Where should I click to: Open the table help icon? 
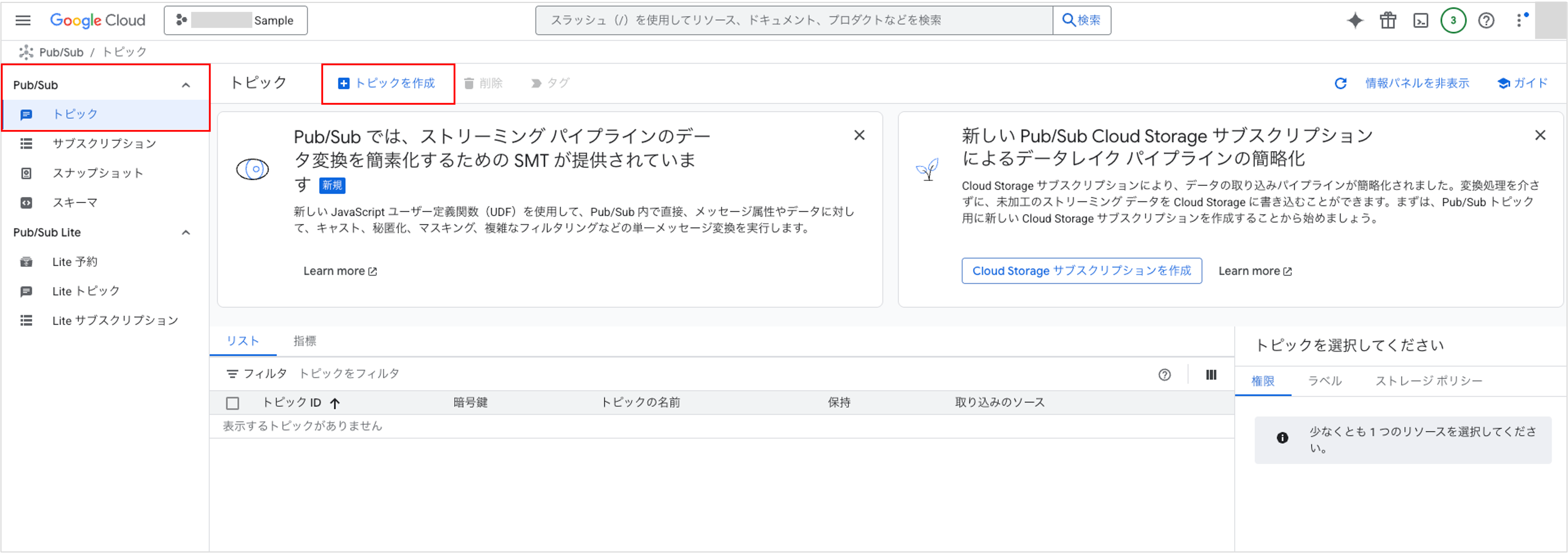pos(1164,375)
